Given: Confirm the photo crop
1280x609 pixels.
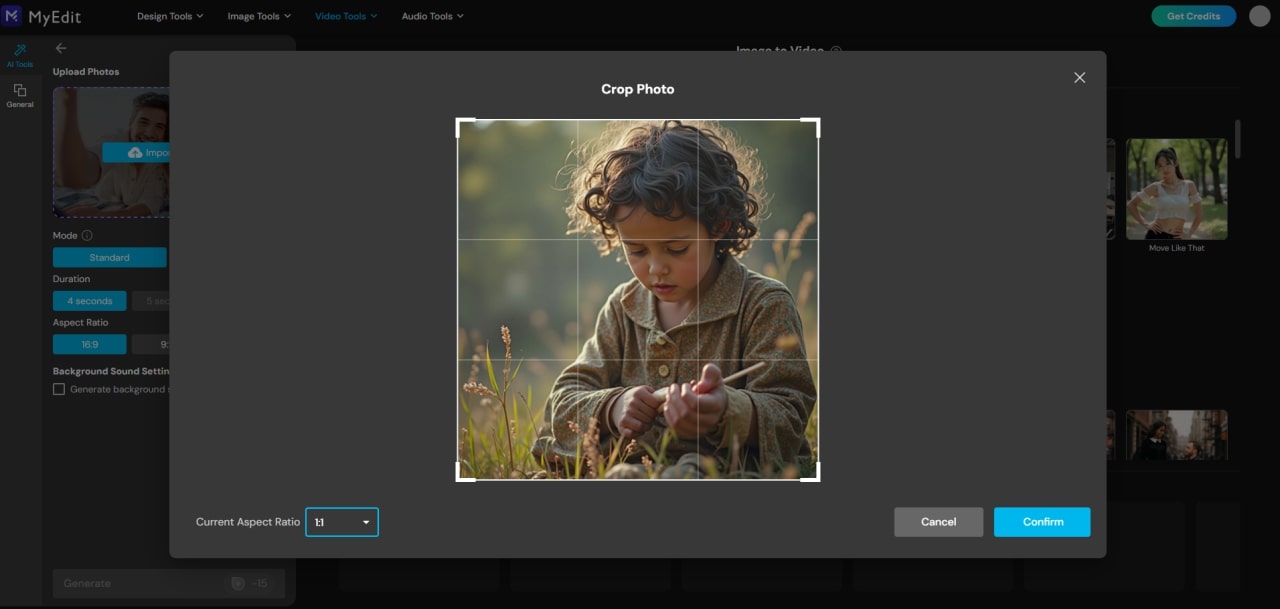Looking at the screenshot, I should point(1042,521).
